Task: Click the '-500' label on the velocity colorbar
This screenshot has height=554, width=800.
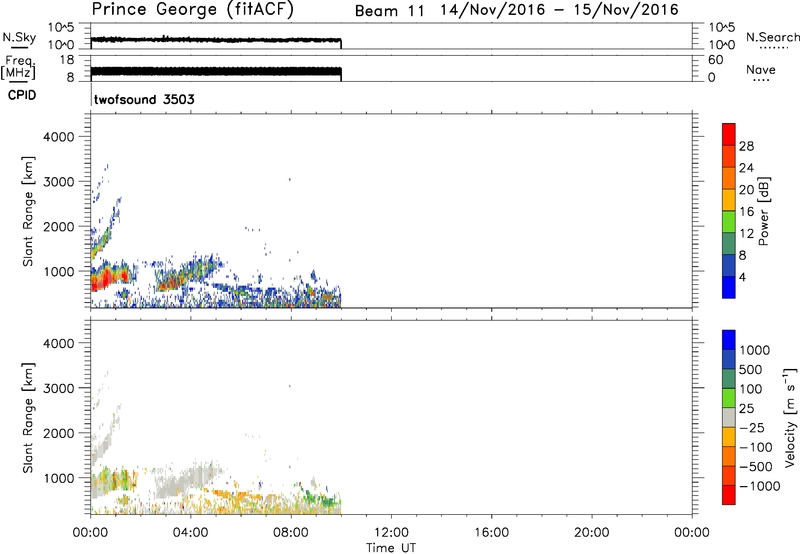Action: coord(756,467)
